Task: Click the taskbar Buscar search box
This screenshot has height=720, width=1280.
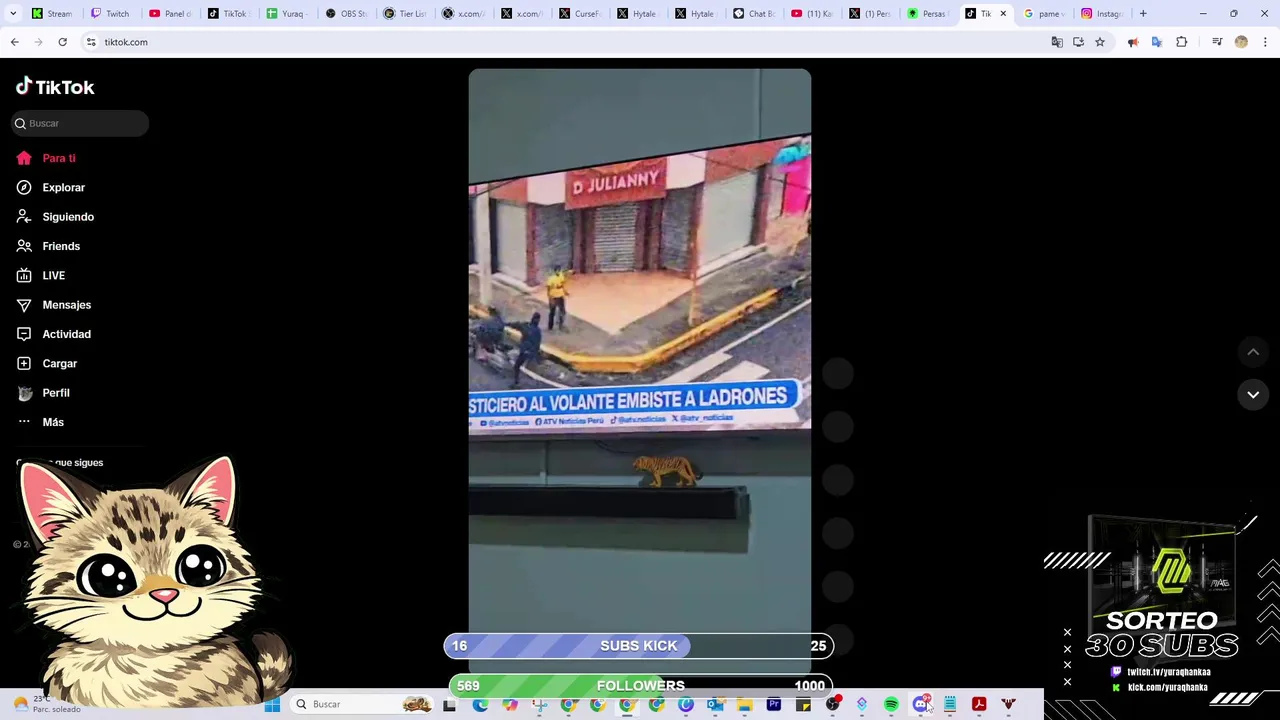Action: [x=362, y=704]
